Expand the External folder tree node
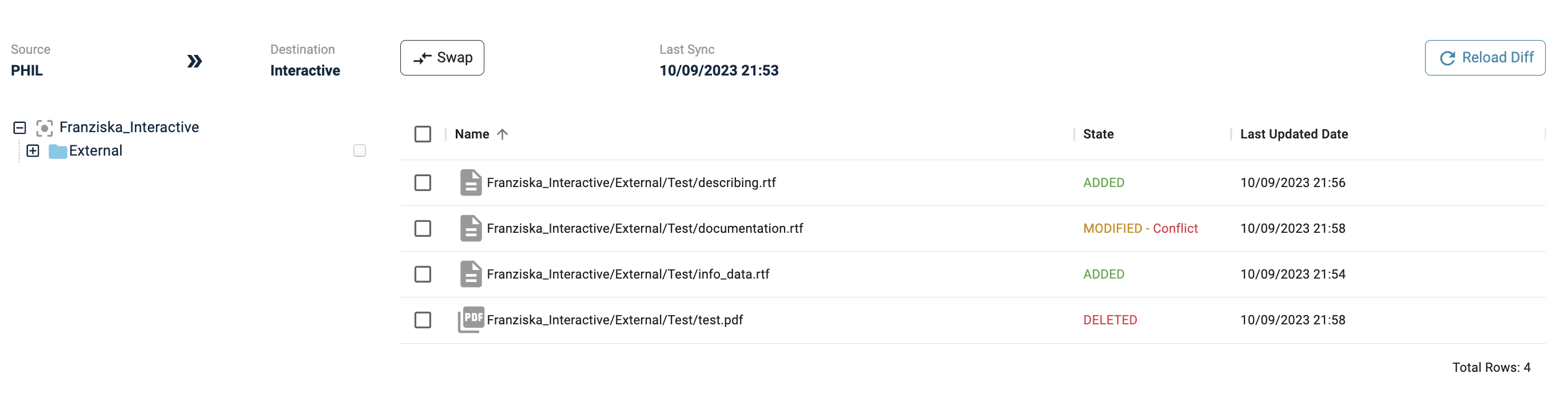1568x405 pixels. (x=33, y=150)
